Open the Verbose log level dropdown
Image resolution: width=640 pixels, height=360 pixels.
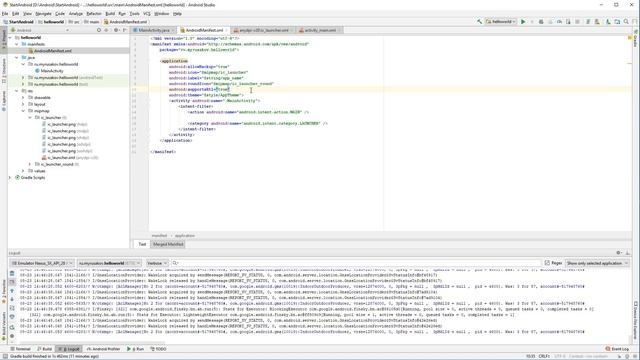(157, 263)
